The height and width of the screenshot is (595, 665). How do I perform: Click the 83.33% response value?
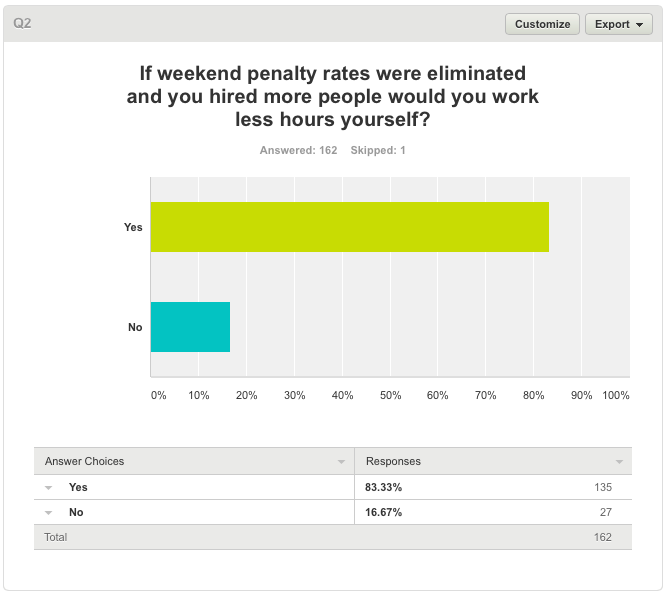[383, 488]
